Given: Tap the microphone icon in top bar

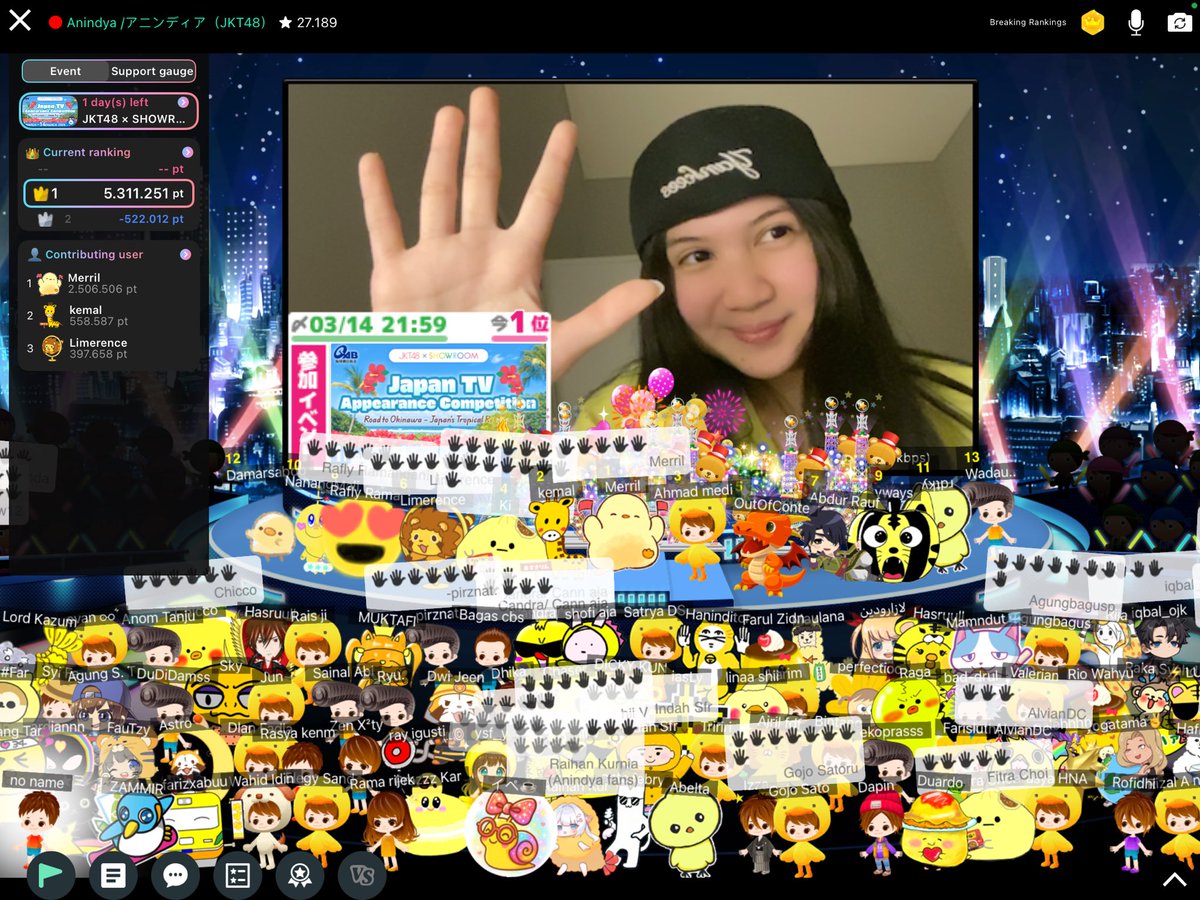Looking at the screenshot, I should (1135, 22).
